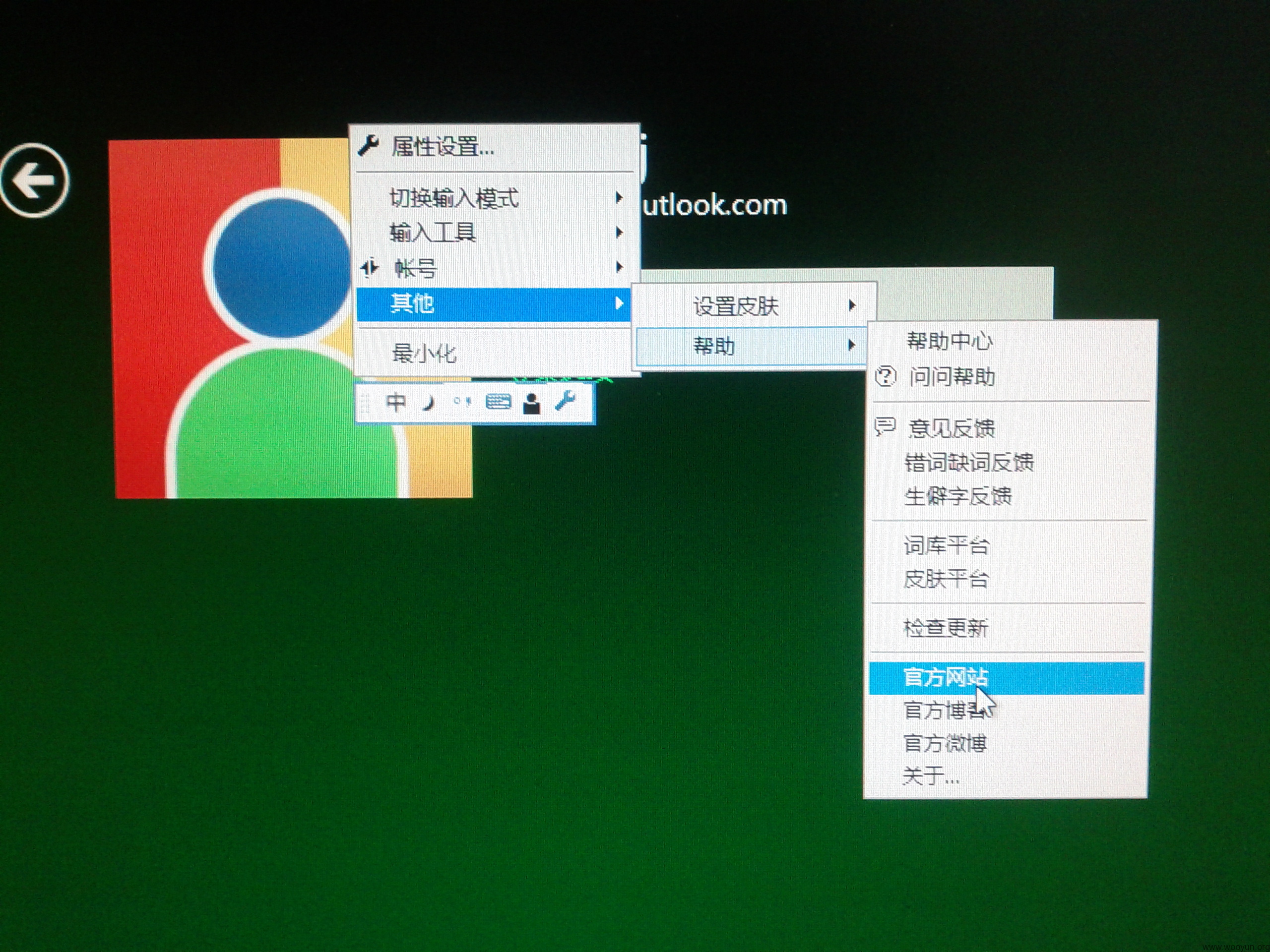
Task: Open 皮肤平台
Action: [x=1009, y=579]
